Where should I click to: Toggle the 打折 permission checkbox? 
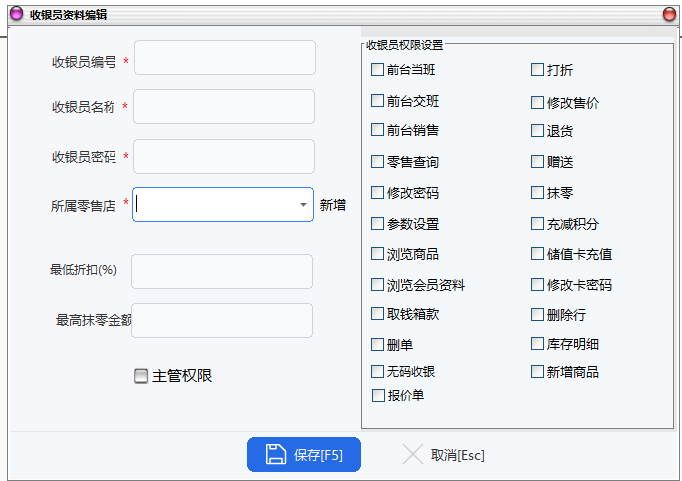pyautogui.click(x=537, y=70)
